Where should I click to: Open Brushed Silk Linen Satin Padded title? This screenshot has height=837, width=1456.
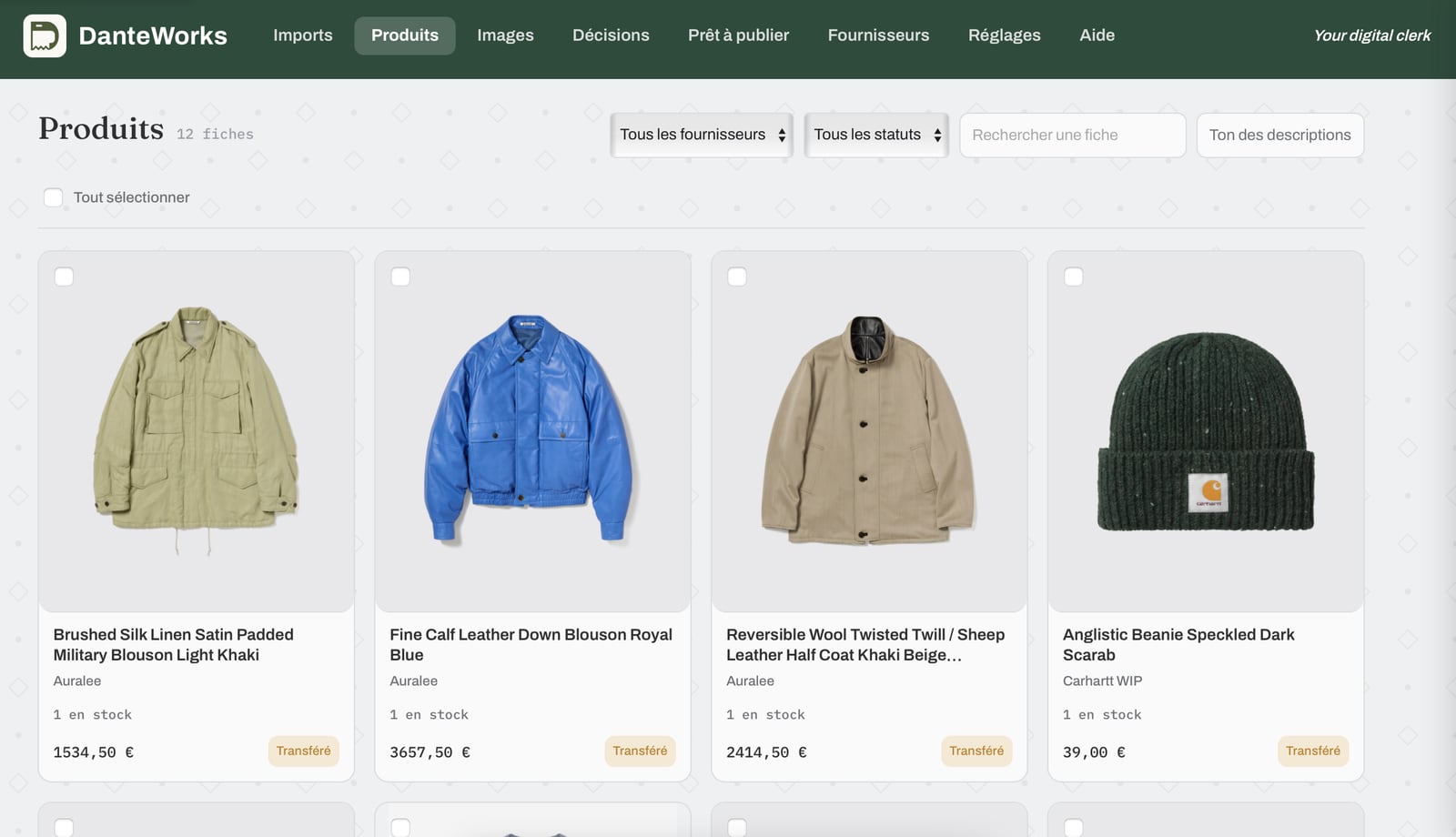click(174, 644)
